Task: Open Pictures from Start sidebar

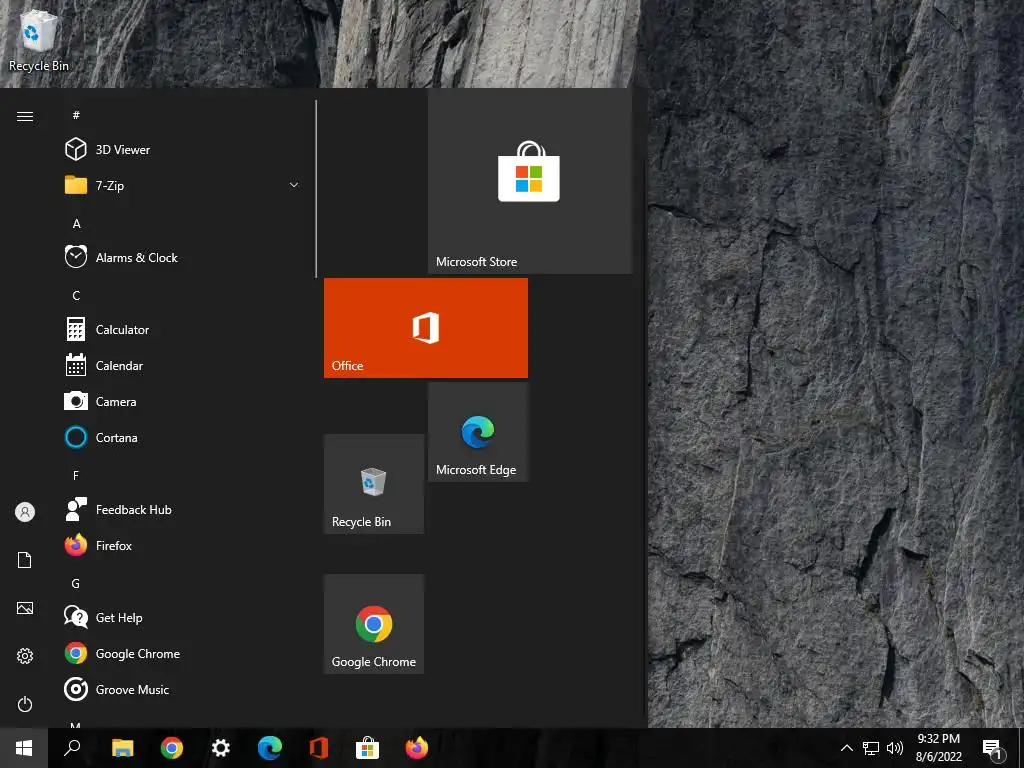Action: tap(25, 608)
